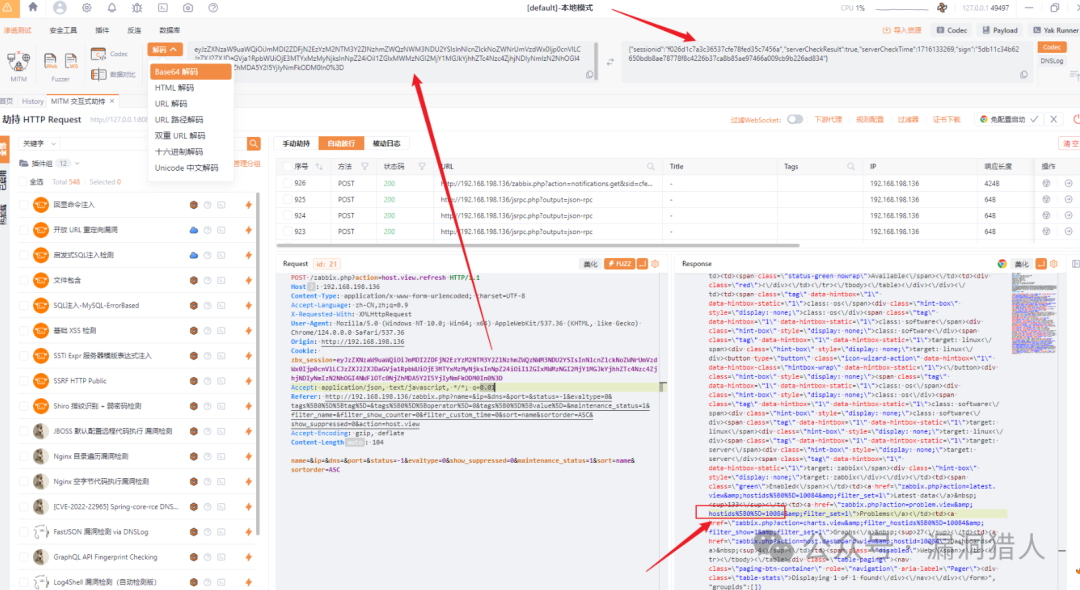1080x590 pixels.
Task: Select HTML 解码 from the menu
Action: point(190,88)
